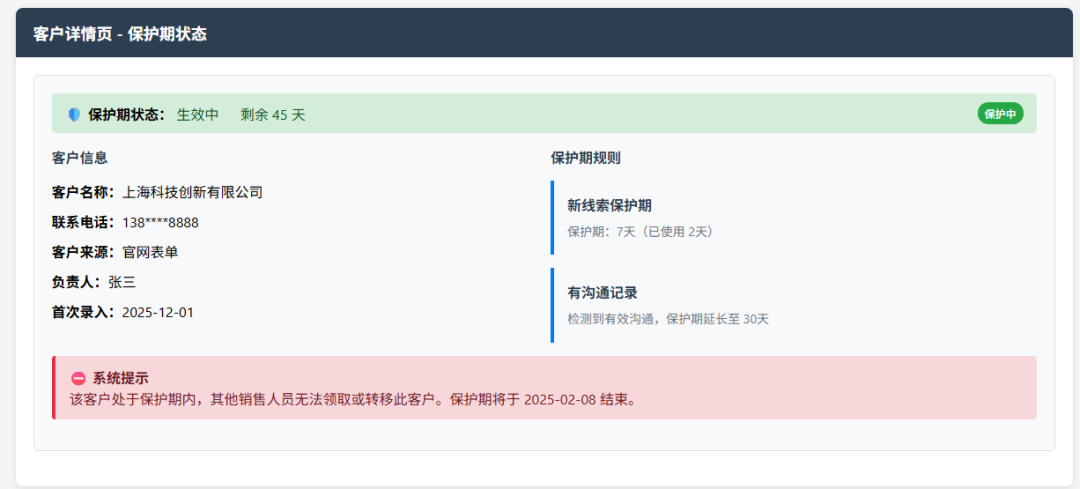Click the phone number 138****8888
This screenshot has height=489, width=1080.
click(x=160, y=222)
